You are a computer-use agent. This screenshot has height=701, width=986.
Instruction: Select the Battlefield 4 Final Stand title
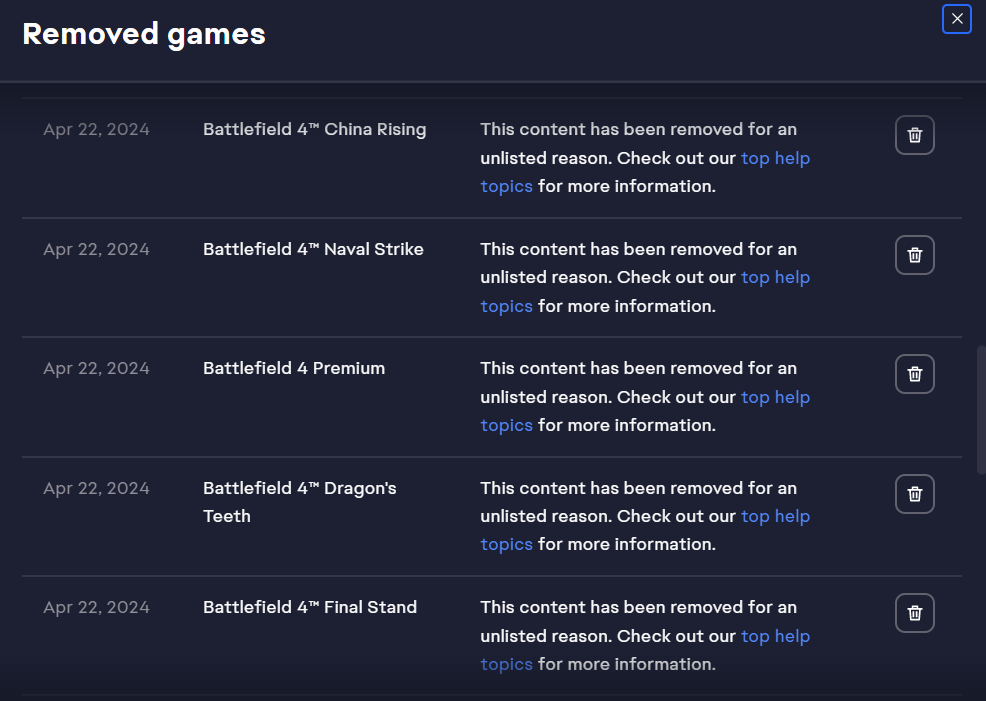(310, 607)
